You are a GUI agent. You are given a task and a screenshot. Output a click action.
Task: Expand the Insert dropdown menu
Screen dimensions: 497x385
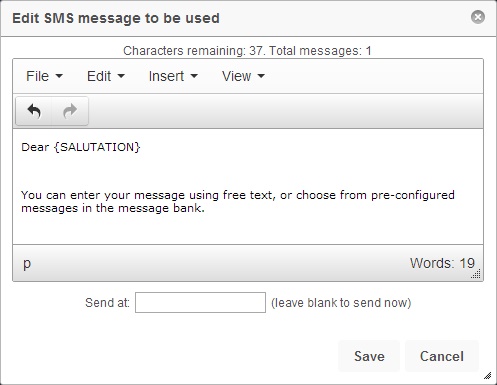pos(173,76)
